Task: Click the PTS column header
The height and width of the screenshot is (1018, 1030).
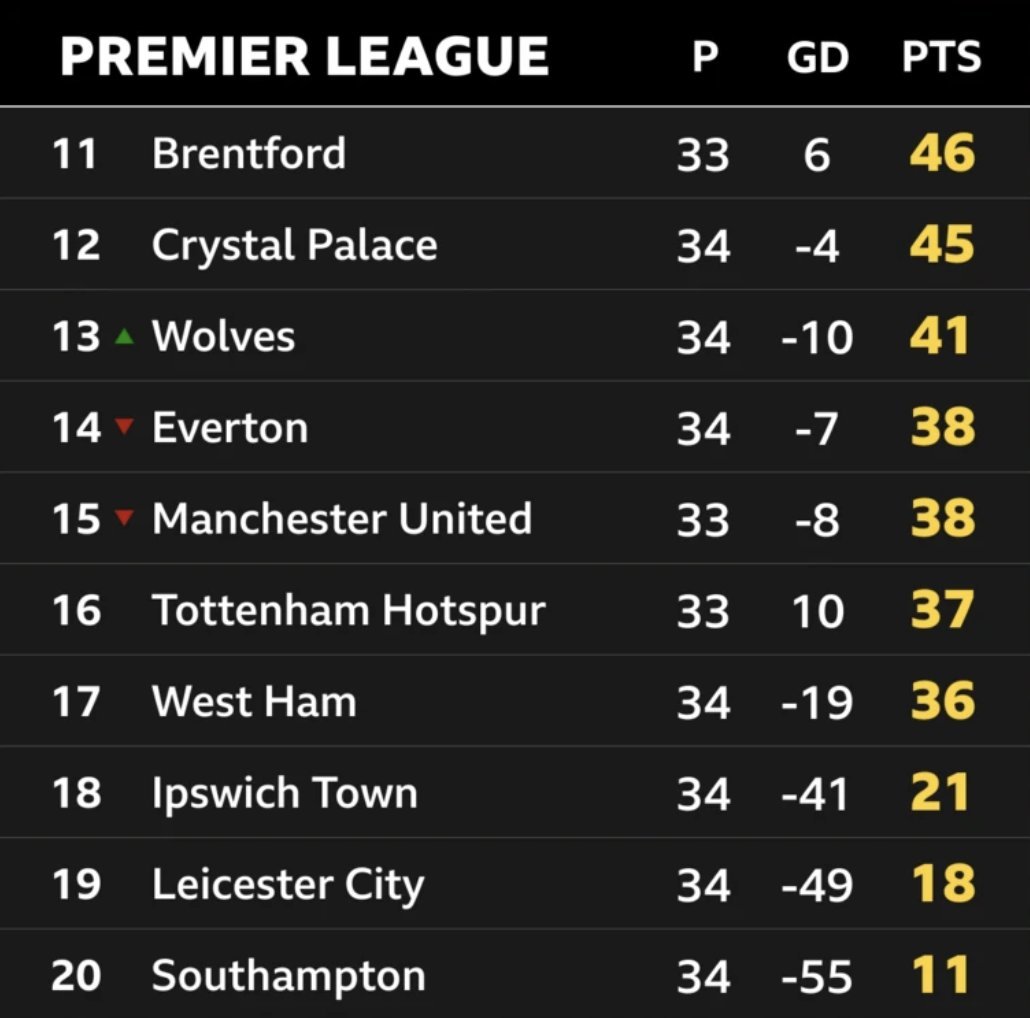Action: click(941, 56)
